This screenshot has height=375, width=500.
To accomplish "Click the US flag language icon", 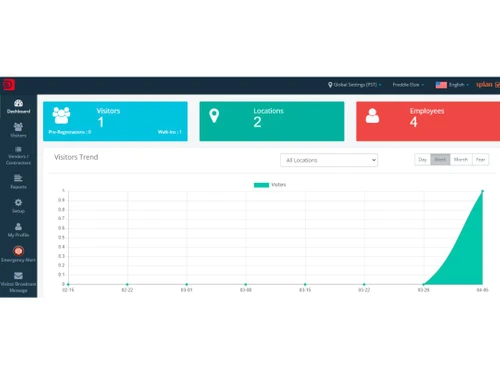I will pos(441,85).
